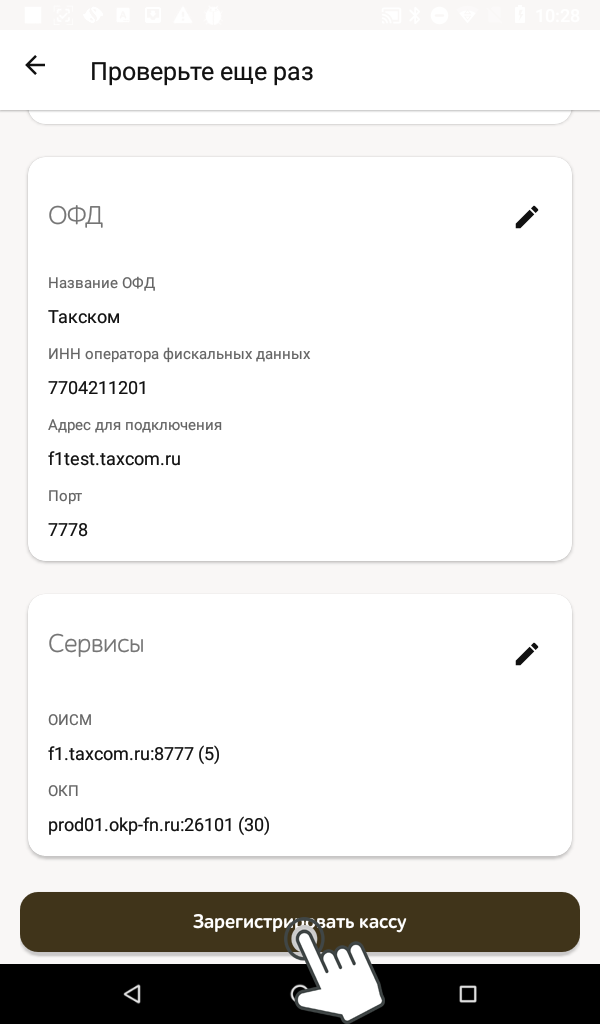Tap the connection address f1test.taxcom.ru
This screenshot has width=600, height=1024.
tap(114, 459)
